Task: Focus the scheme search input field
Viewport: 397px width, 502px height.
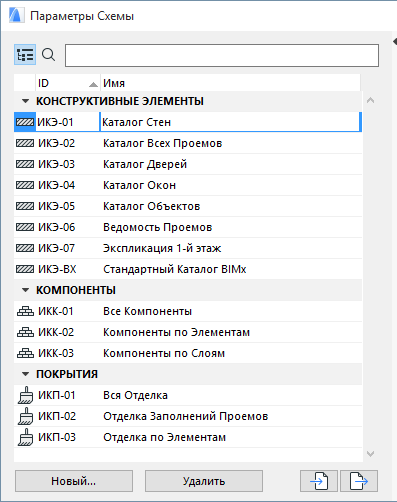Action: pyautogui.click(x=222, y=55)
